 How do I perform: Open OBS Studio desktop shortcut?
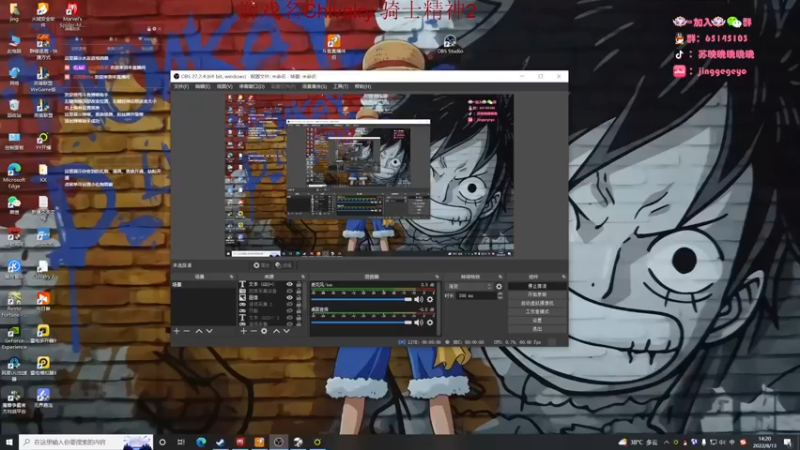449,44
